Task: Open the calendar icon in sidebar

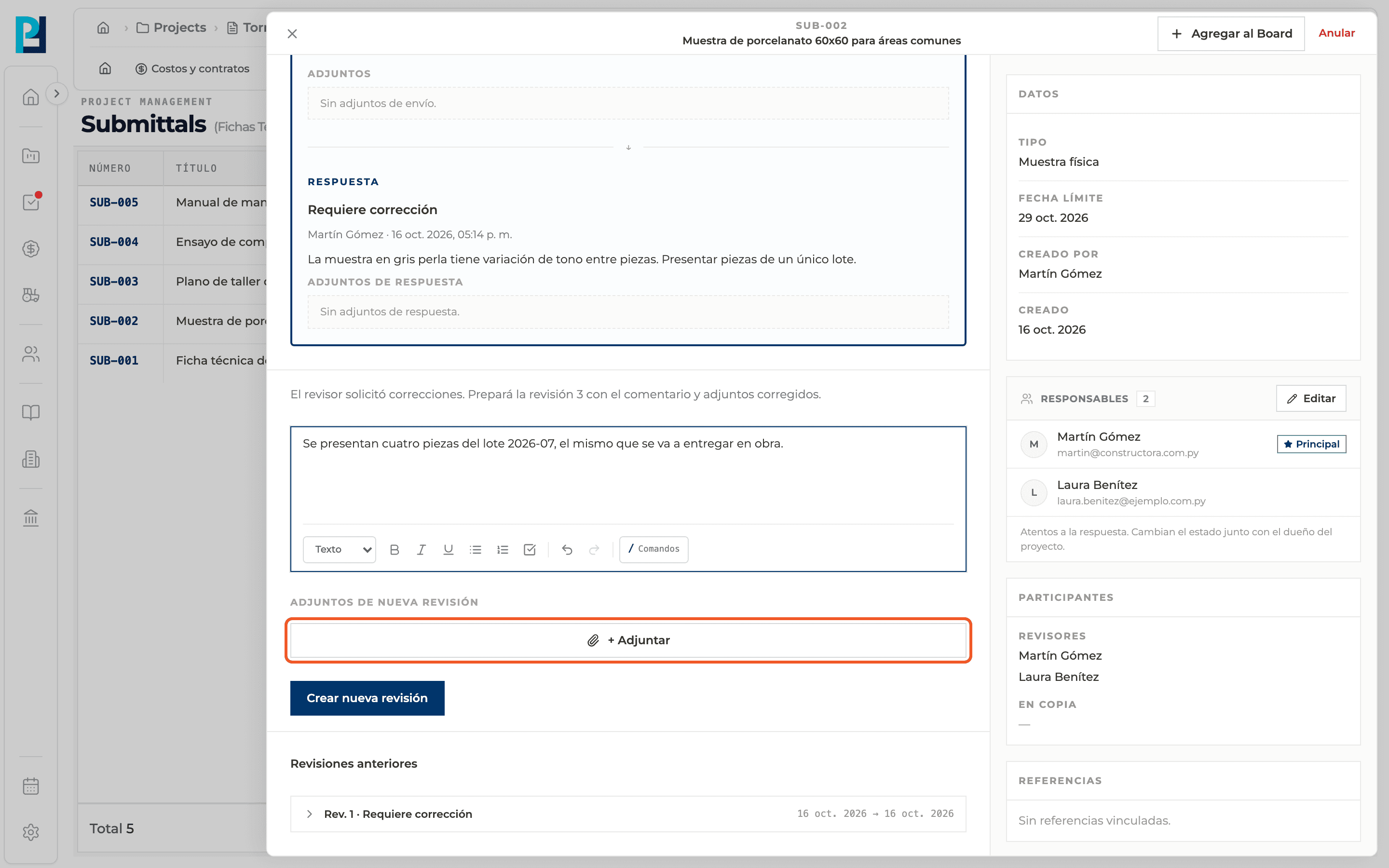Action: pos(31,786)
